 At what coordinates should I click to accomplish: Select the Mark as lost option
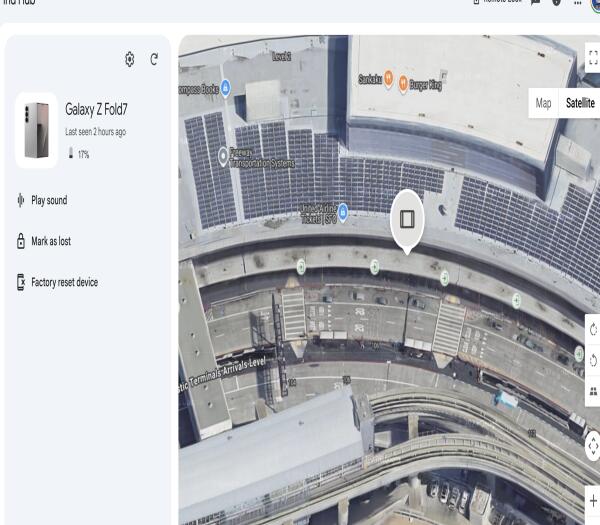point(51,241)
